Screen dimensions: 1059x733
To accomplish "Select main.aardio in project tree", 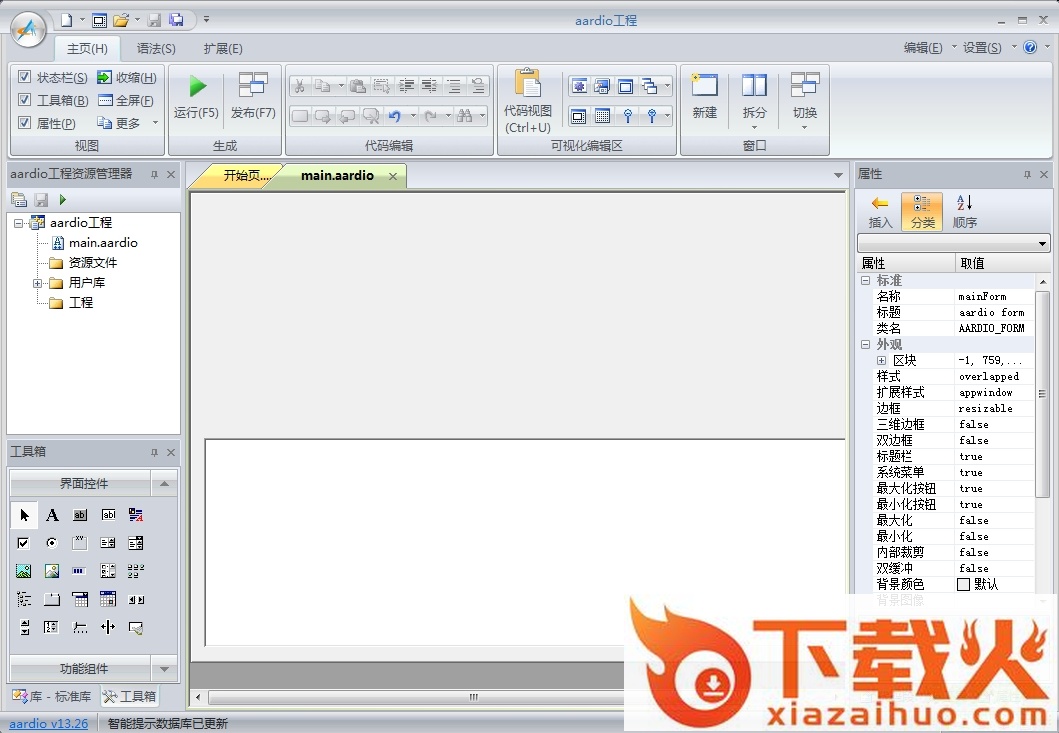I will (103, 243).
